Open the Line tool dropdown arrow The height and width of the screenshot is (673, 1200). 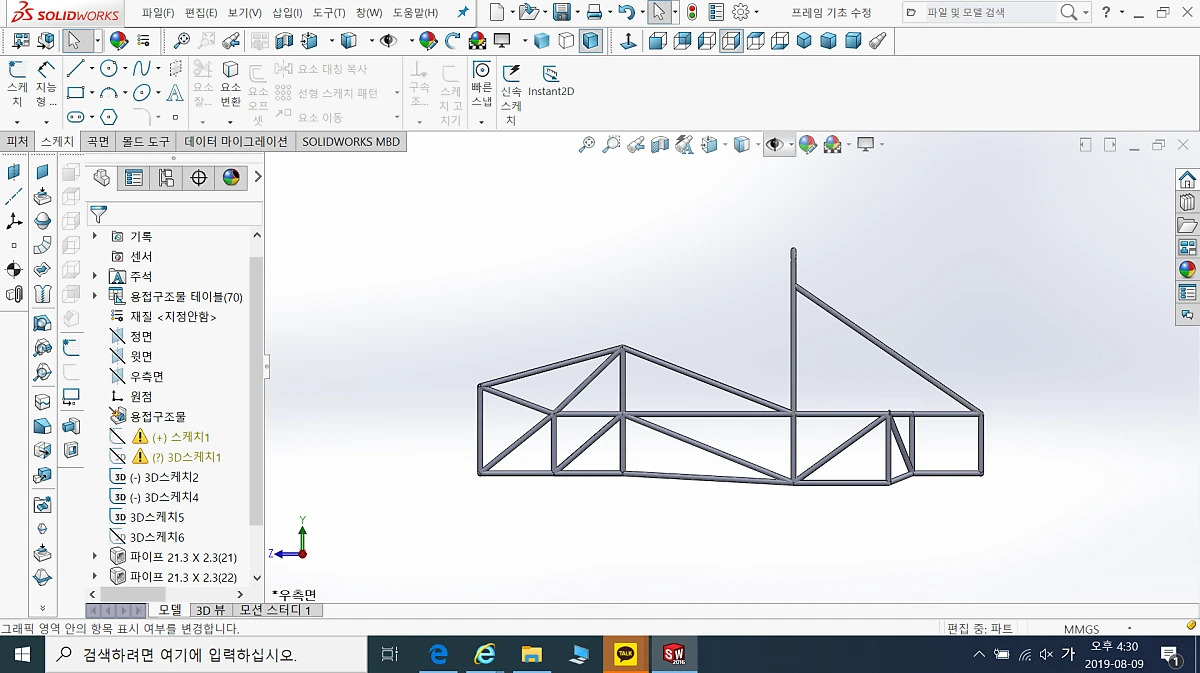91,69
